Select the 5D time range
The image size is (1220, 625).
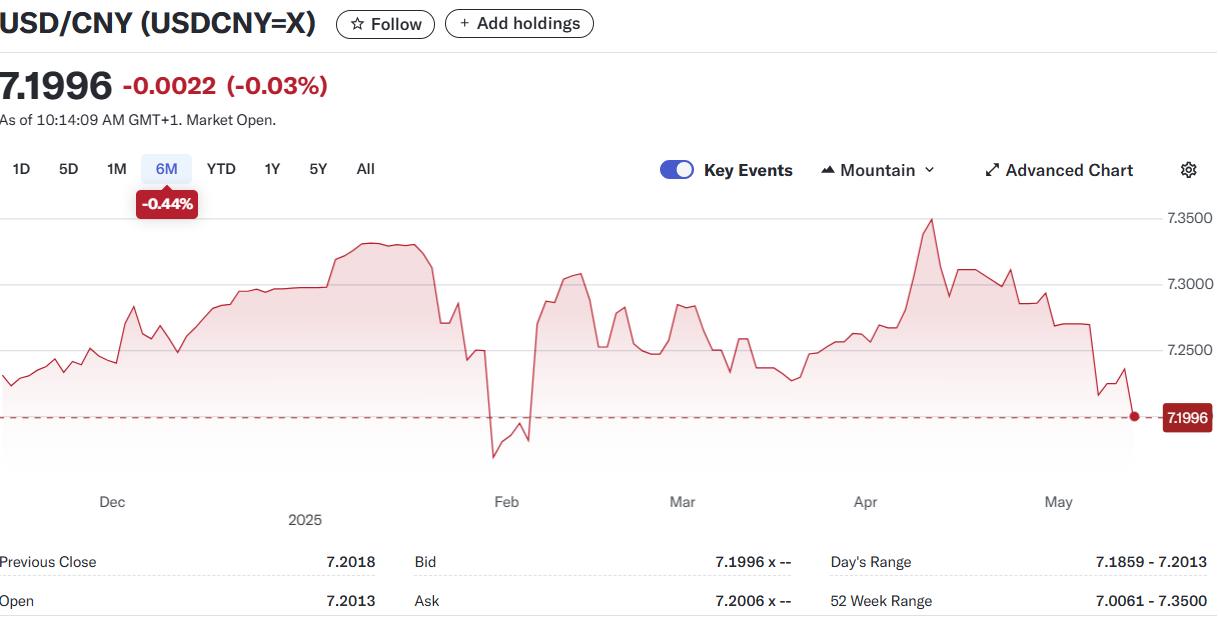[68, 169]
